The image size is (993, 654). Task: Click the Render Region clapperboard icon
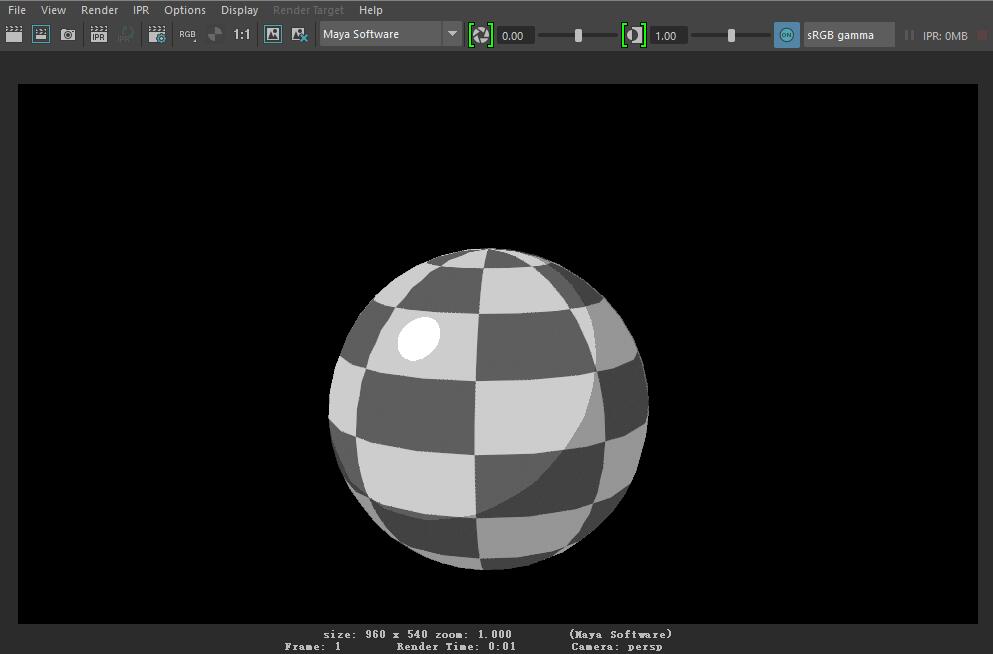click(41, 34)
